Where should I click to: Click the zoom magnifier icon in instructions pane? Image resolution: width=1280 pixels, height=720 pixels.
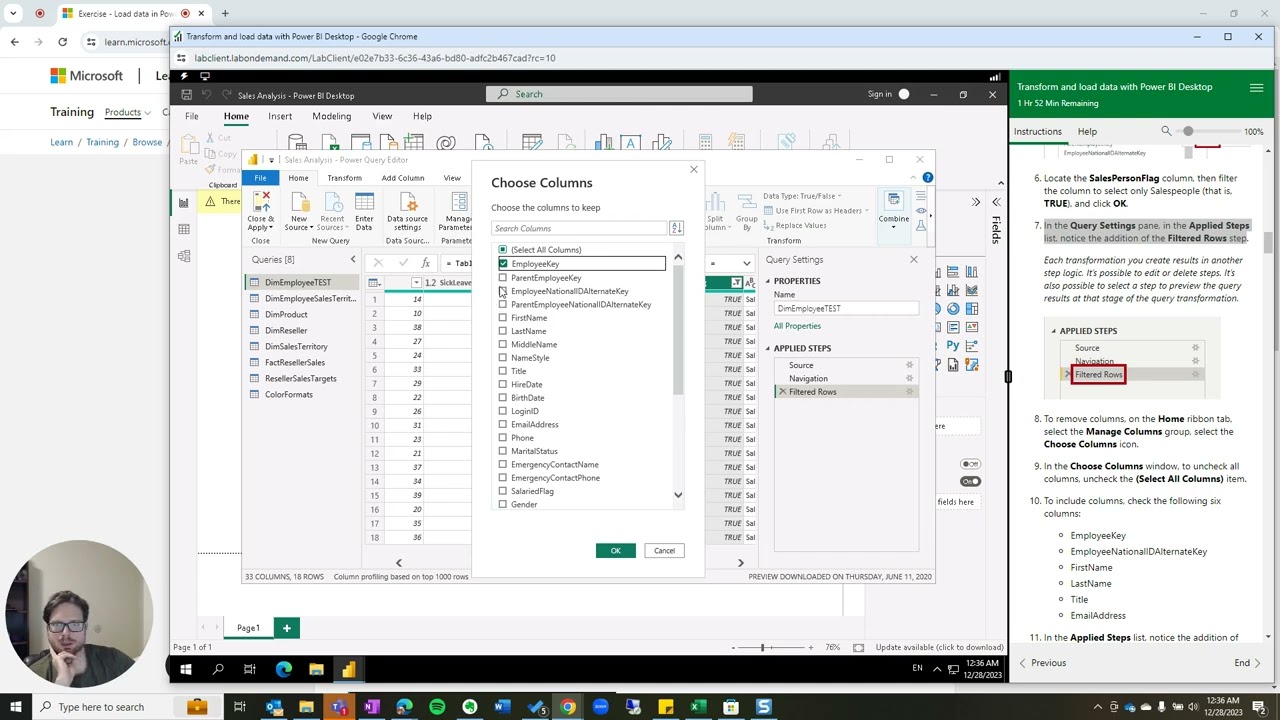tap(1166, 131)
